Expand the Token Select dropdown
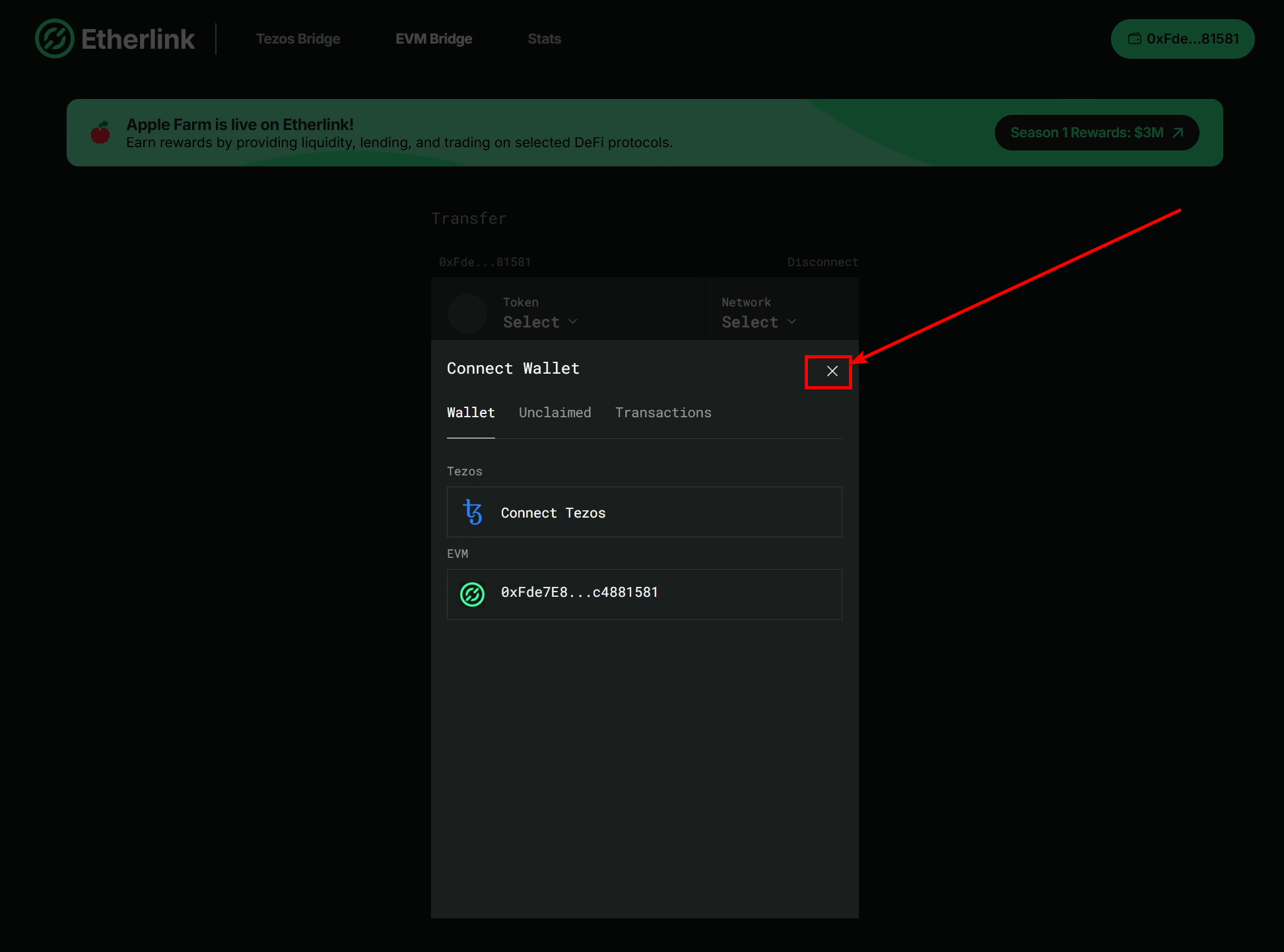Screen dimensions: 1284x952 pos(540,322)
